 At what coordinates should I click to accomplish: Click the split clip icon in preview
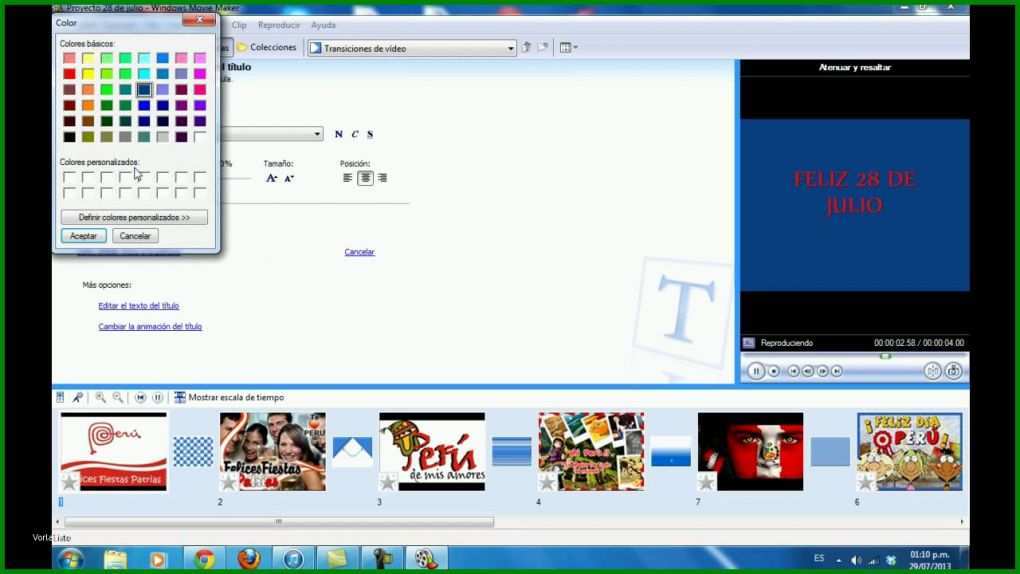[x=932, y=371]
